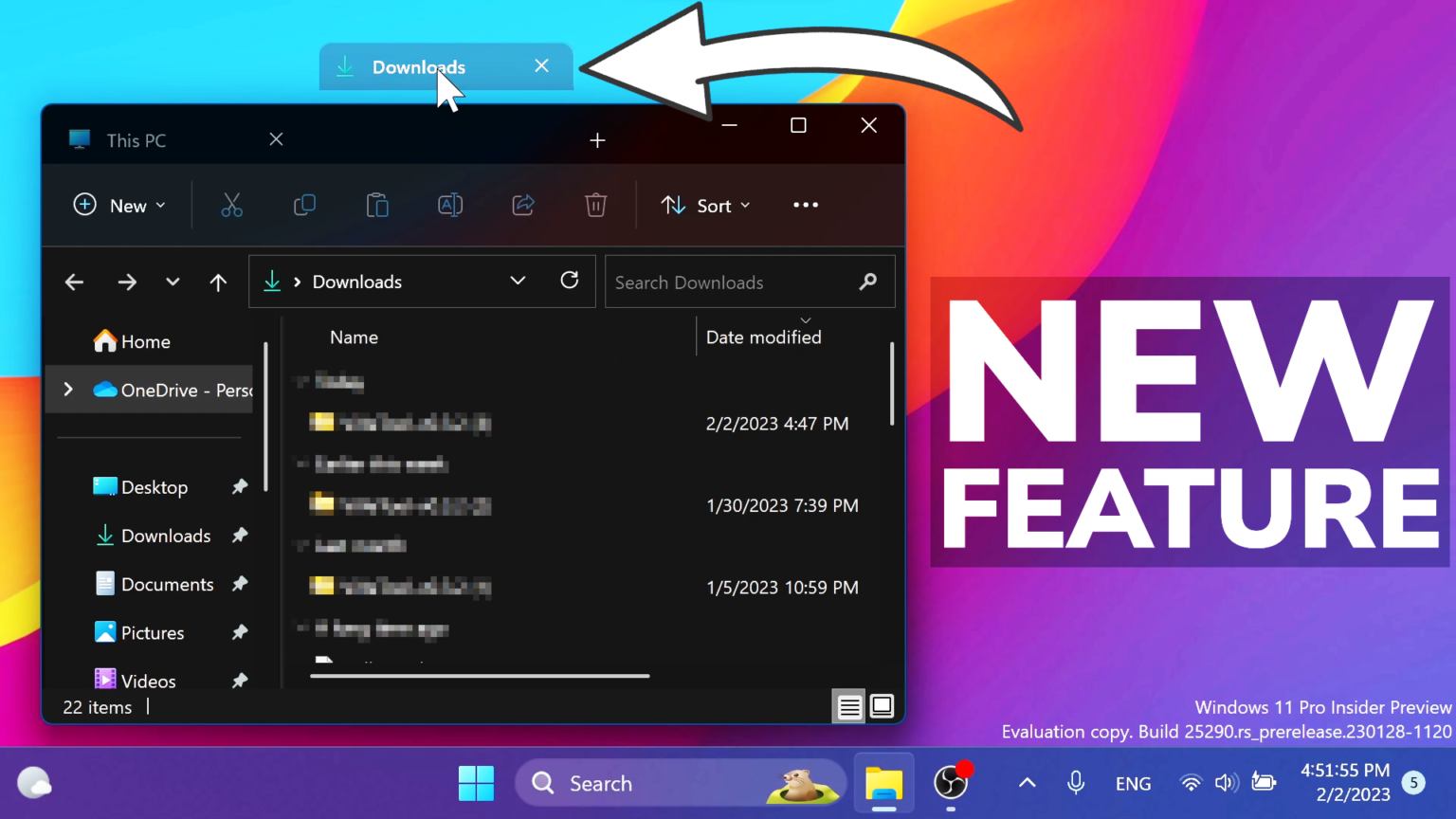Open sharing via the Share icon
This screenshot has width=1456, height=819.
522,205
